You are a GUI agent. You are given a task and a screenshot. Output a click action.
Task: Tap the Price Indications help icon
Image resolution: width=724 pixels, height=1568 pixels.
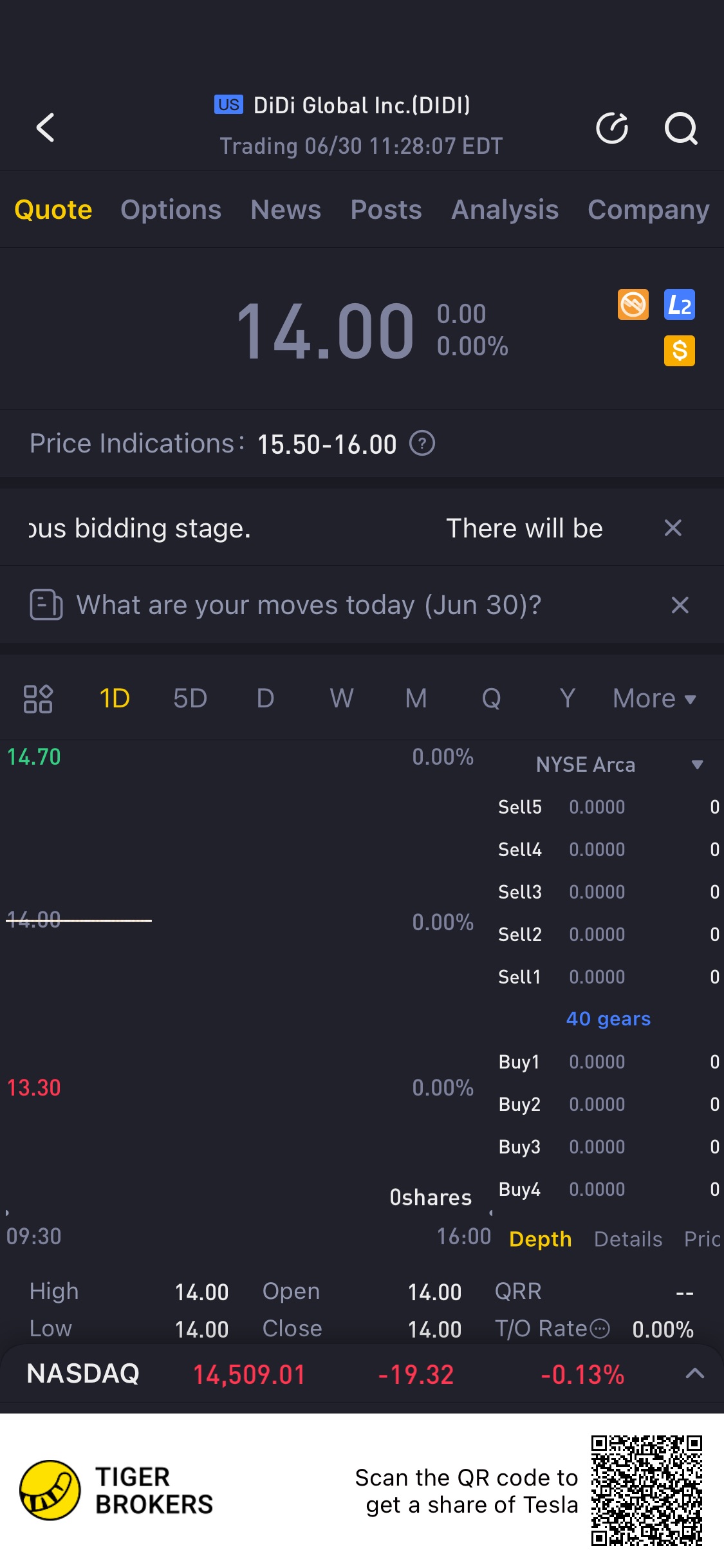[x=423, y=443]
